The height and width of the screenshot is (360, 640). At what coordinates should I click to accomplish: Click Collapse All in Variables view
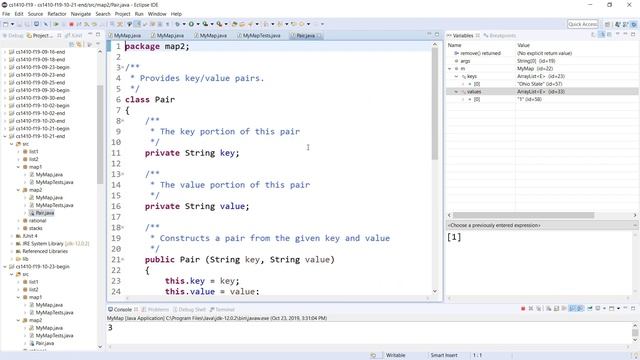coord(609,35)
